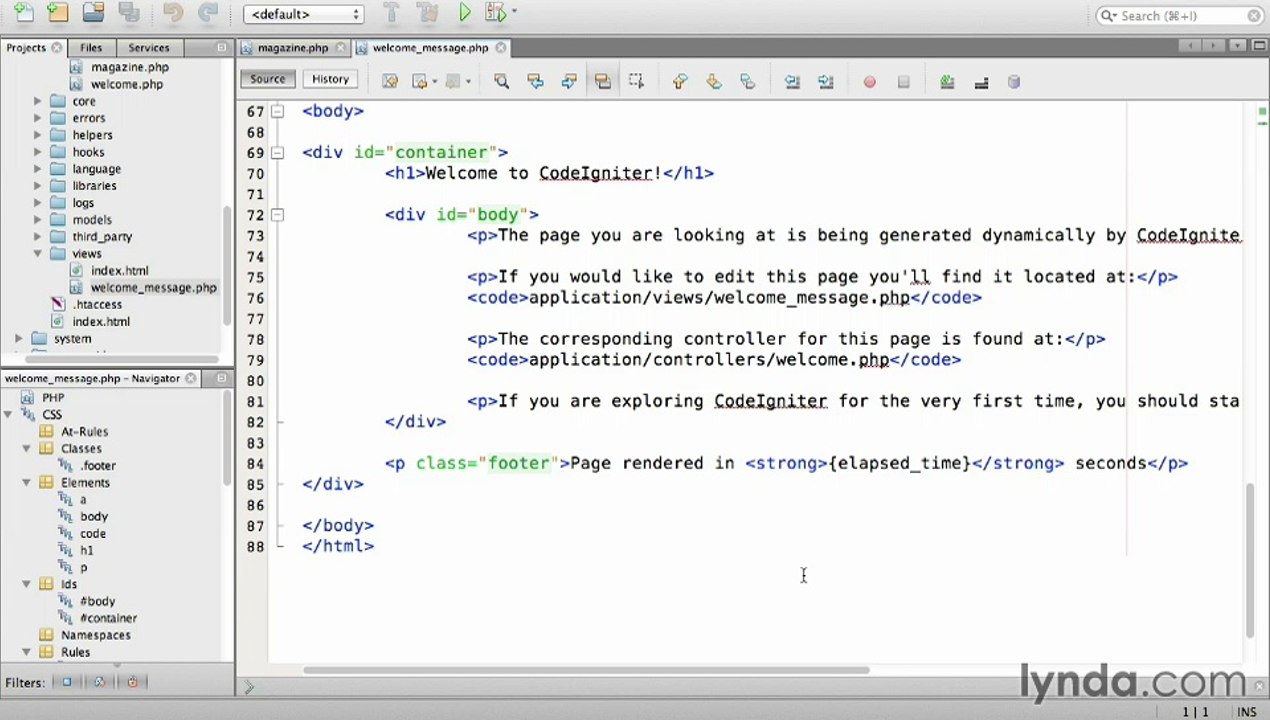
Task: Click Toggle Bookmark icon
Action: pyautogui.click(x=747, y=82)
